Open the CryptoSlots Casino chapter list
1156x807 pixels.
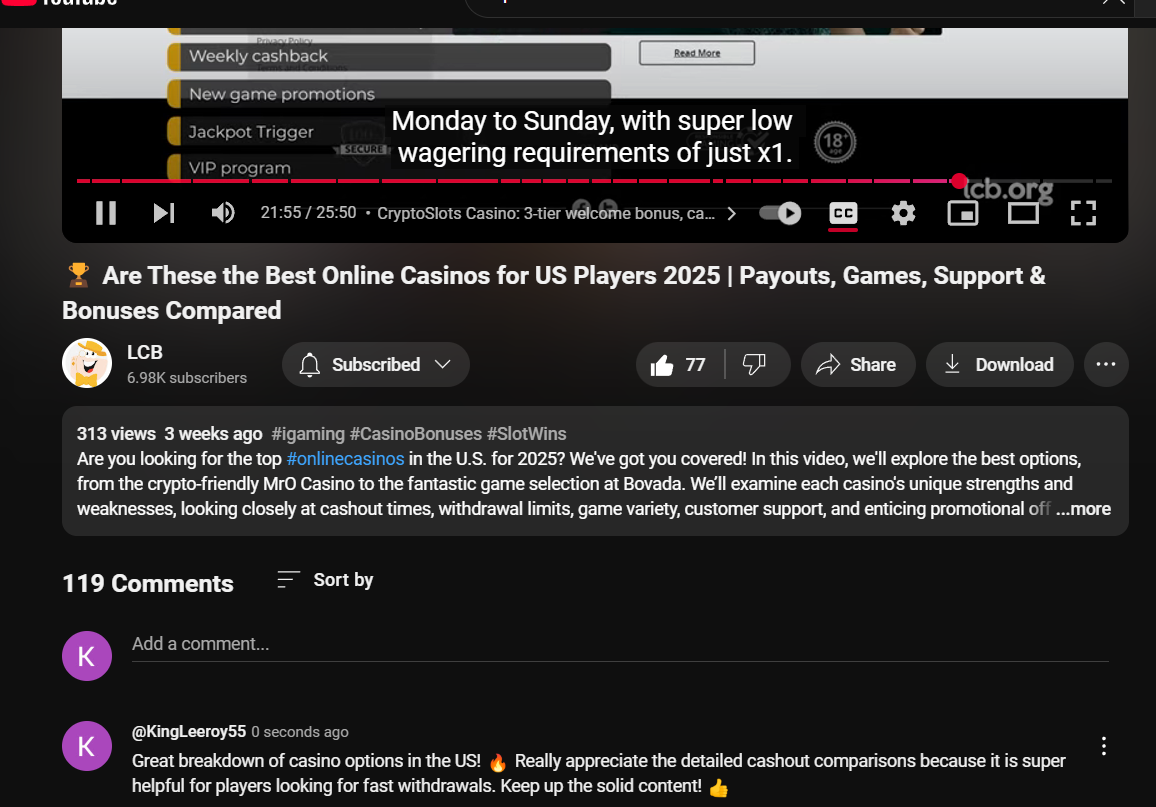[x=556, y=213]
